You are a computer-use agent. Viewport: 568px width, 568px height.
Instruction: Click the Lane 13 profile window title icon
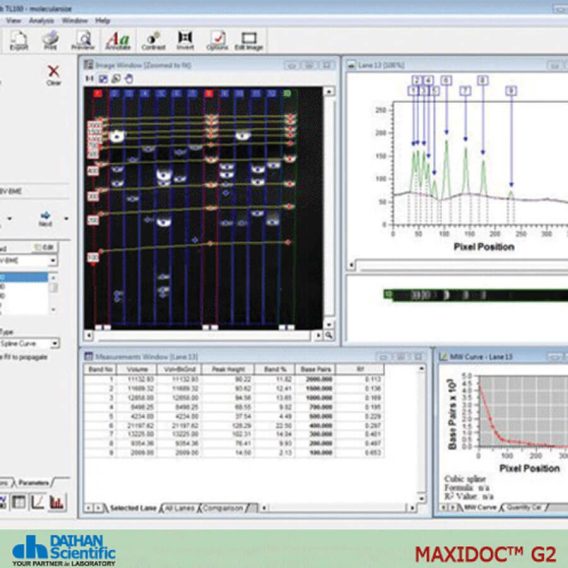coord(351,65)
